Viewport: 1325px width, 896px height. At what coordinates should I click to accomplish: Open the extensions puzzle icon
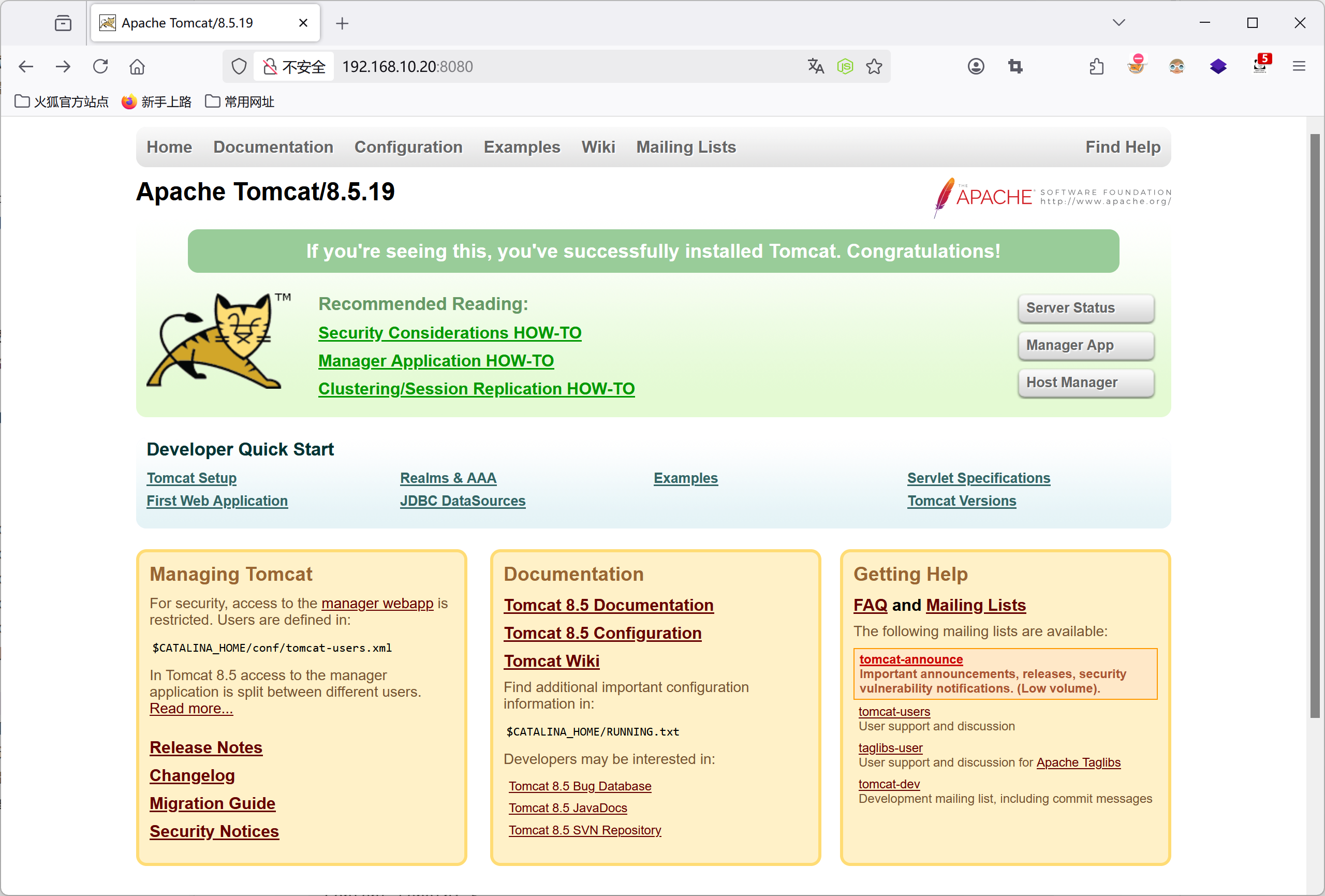click(1096, 67)
